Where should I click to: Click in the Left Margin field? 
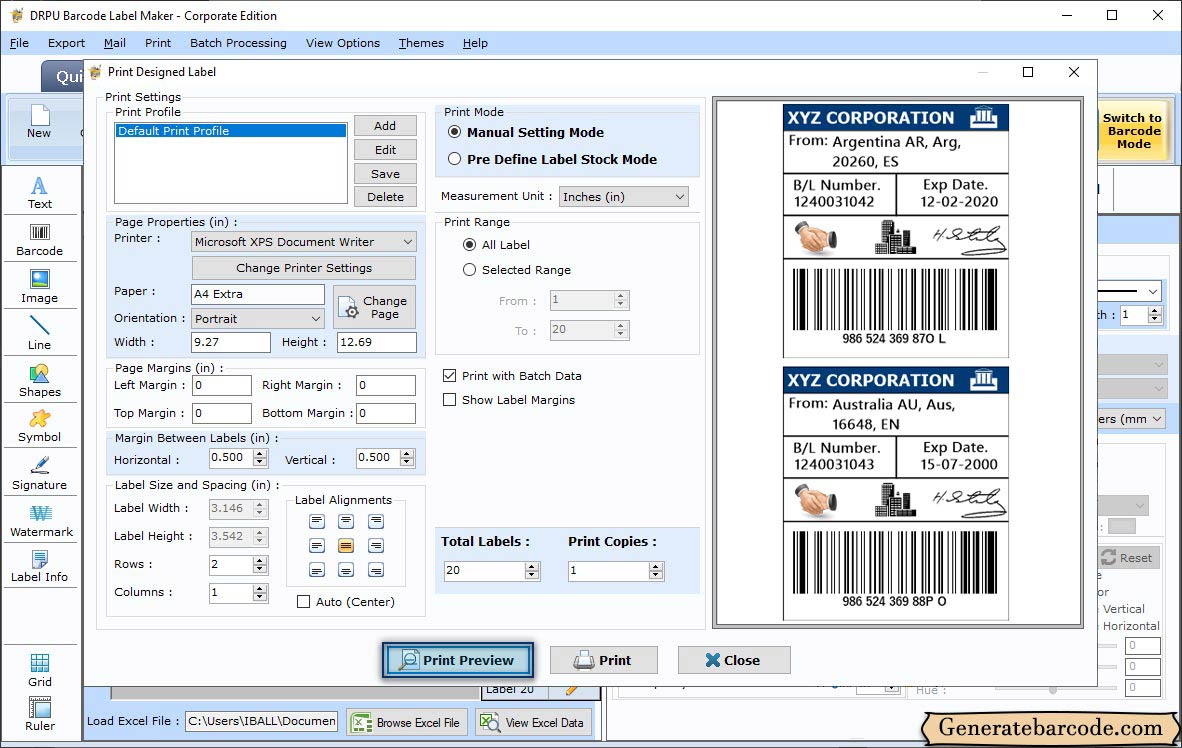click(x=222, y=385)
